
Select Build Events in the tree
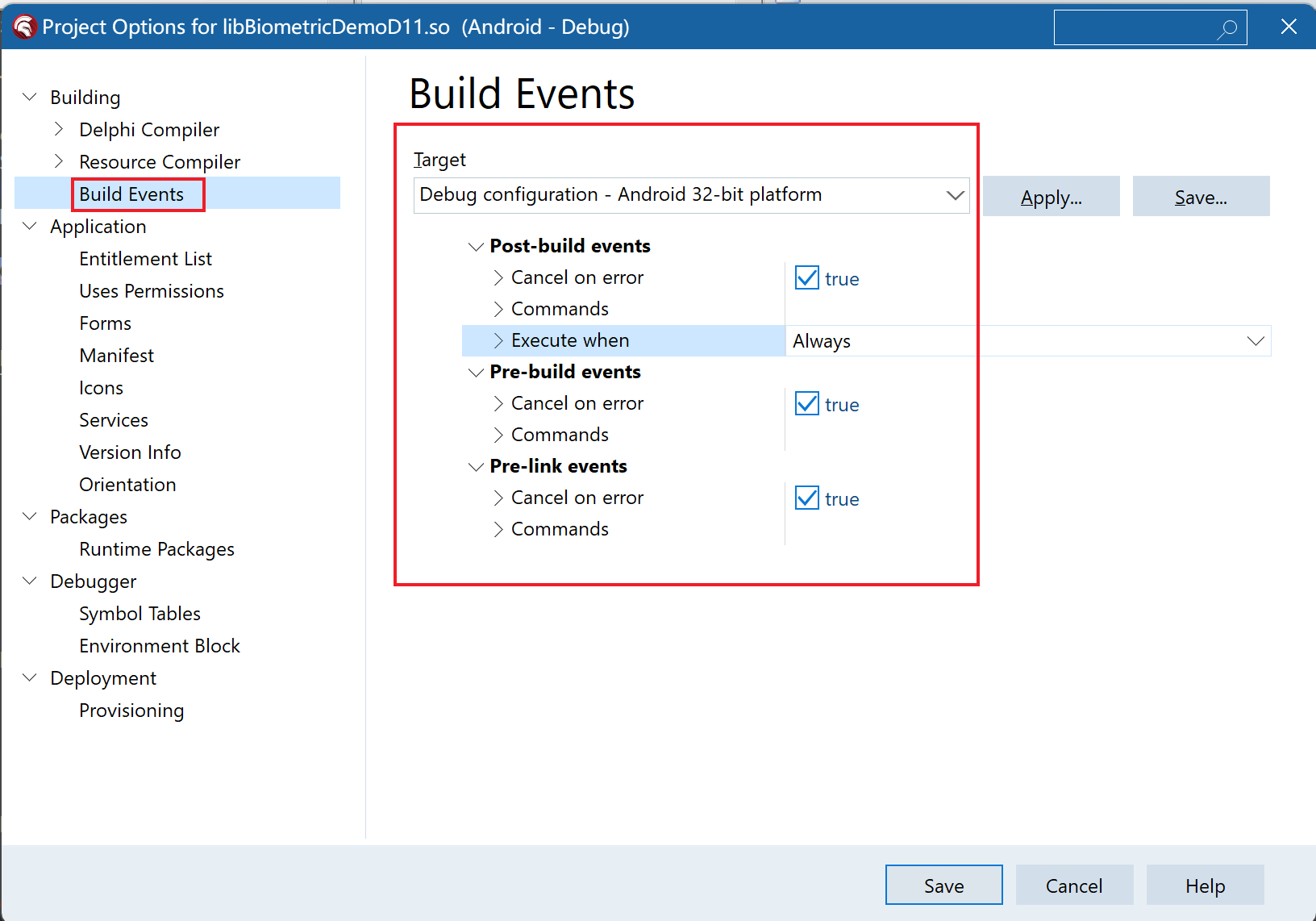tap(131, 194)
